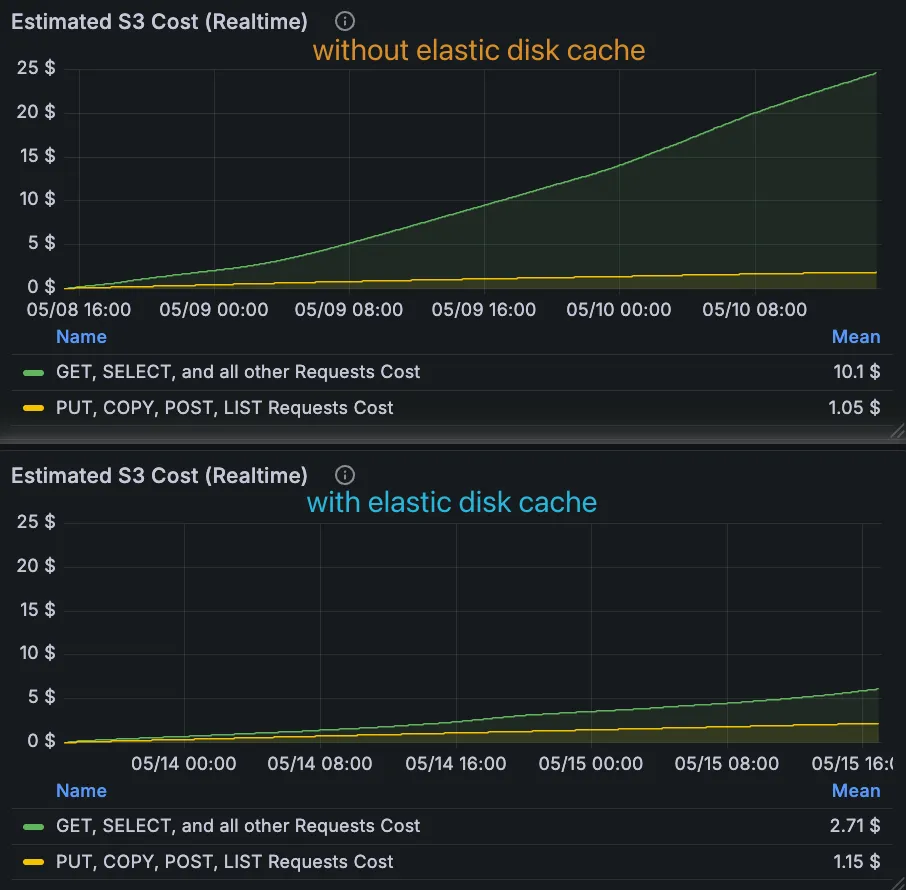Toggle GET, SELECT series with 10.1 $ mean

238,372
